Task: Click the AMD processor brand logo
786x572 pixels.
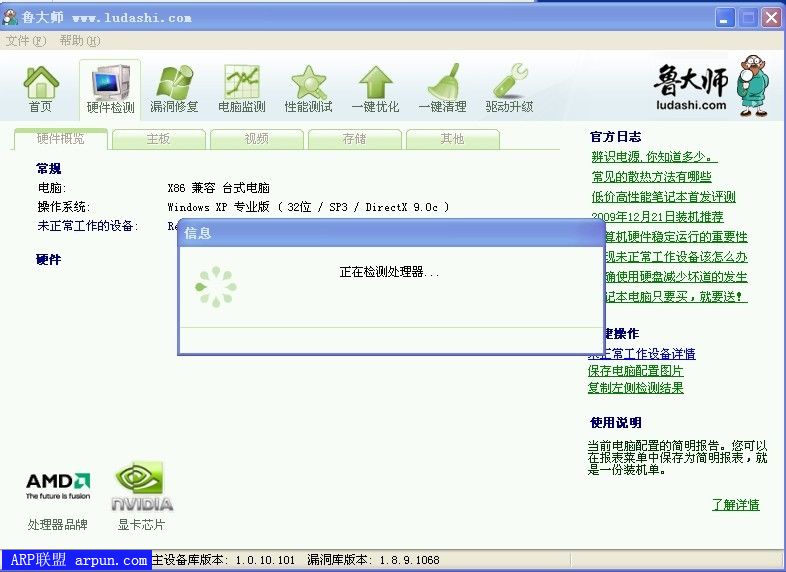Action: (x=58, y=486)
